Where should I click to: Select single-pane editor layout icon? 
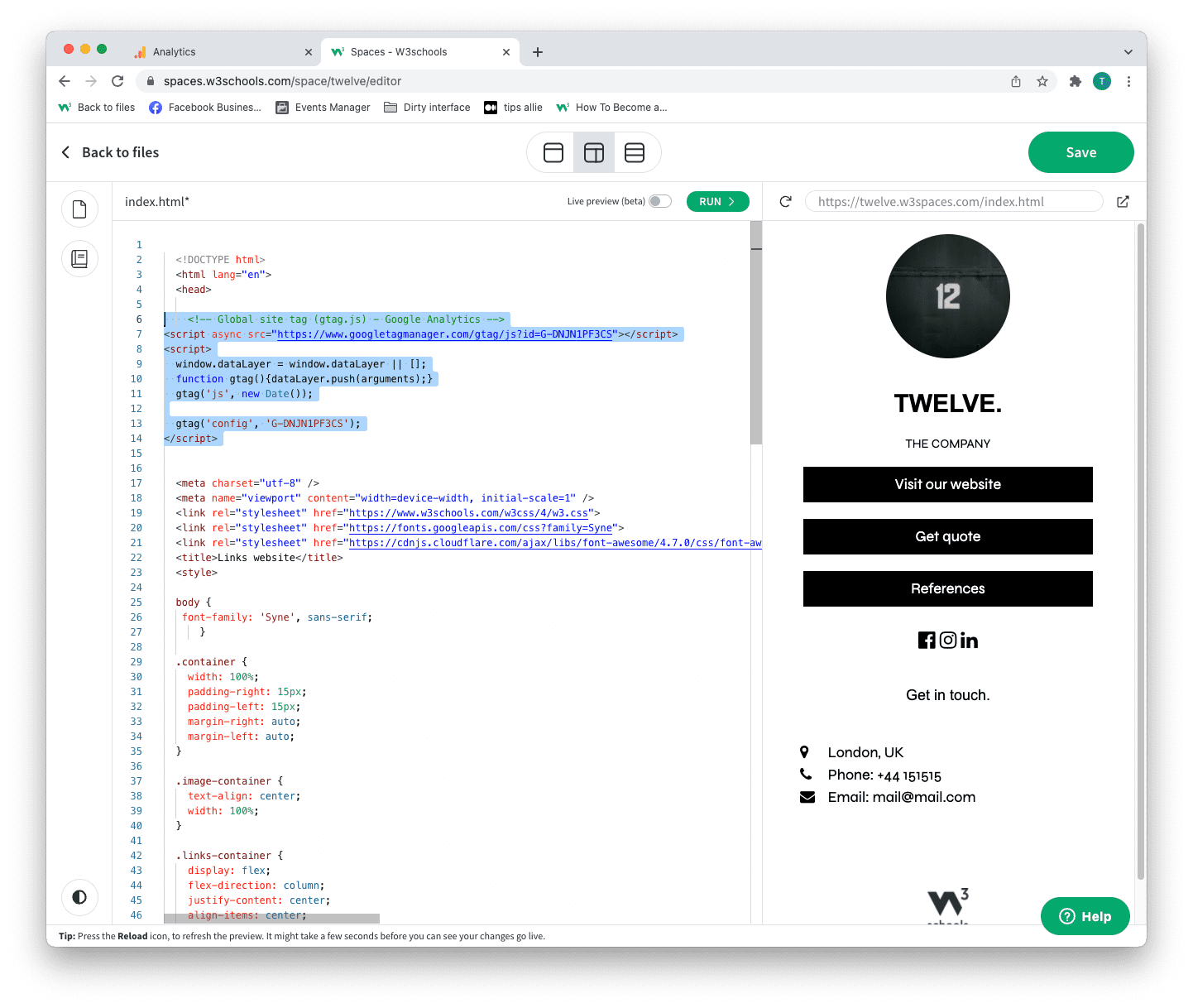coord(553,152)
